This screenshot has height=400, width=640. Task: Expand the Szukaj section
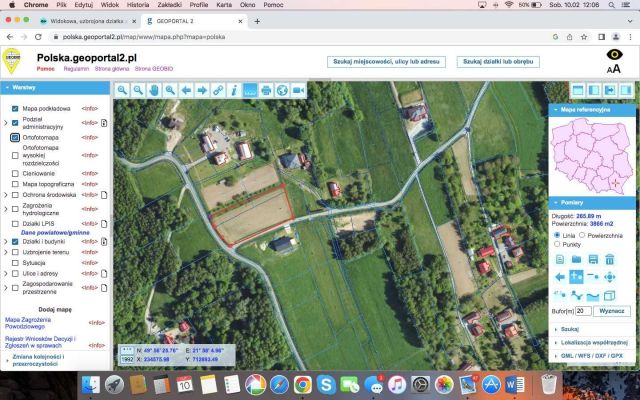pos(570,329)
